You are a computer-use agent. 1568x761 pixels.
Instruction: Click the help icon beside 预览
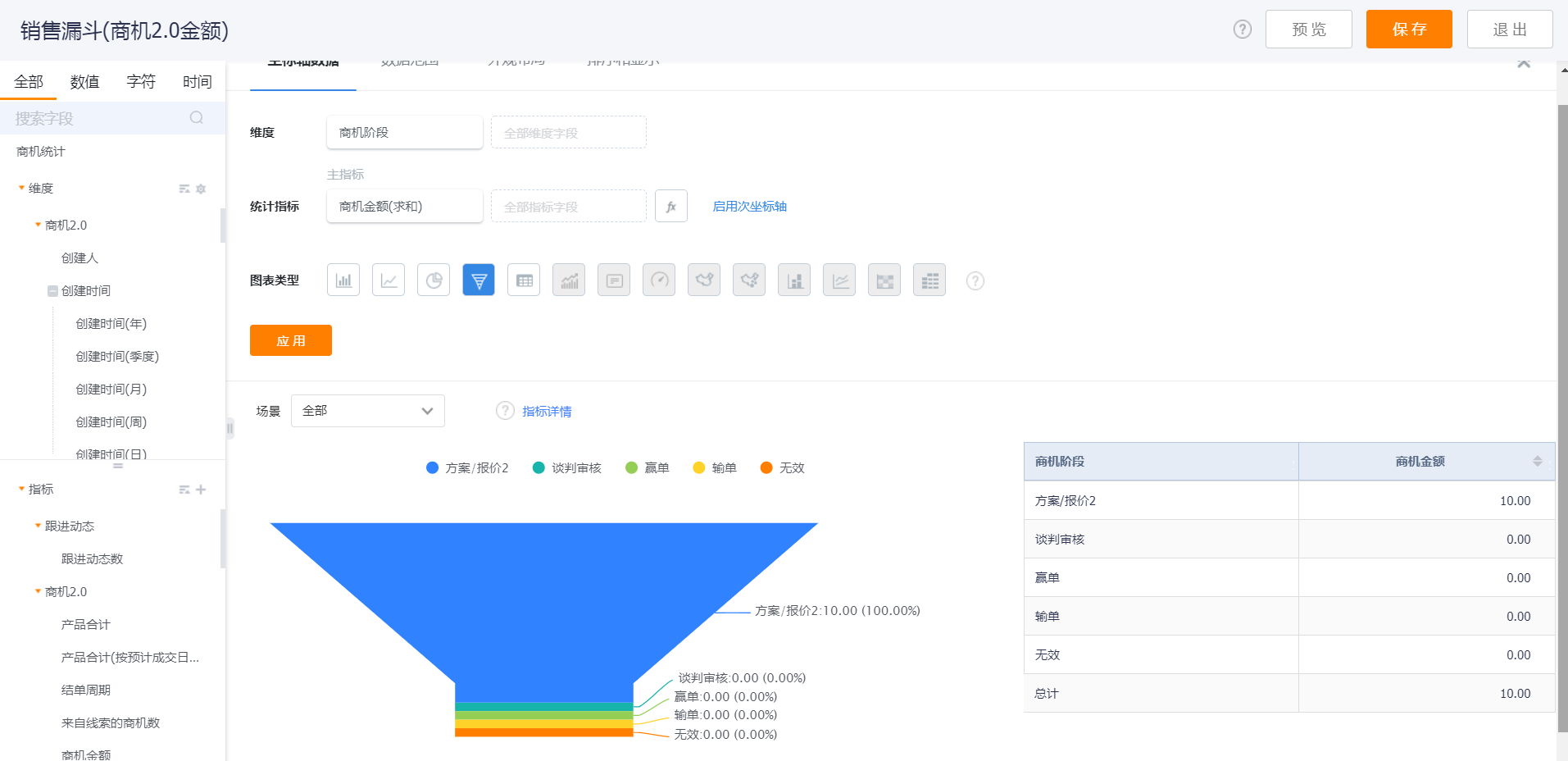pyautogui.click(x=1243, y=30)
